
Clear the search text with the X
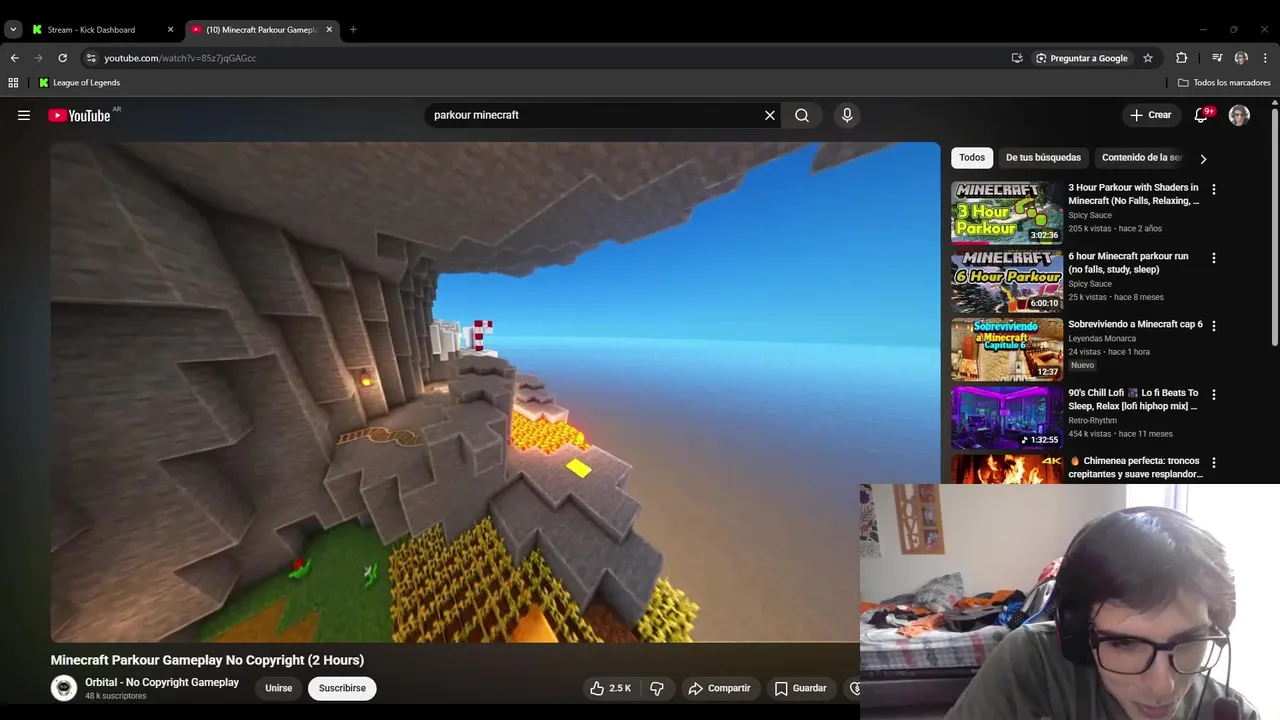770,115
